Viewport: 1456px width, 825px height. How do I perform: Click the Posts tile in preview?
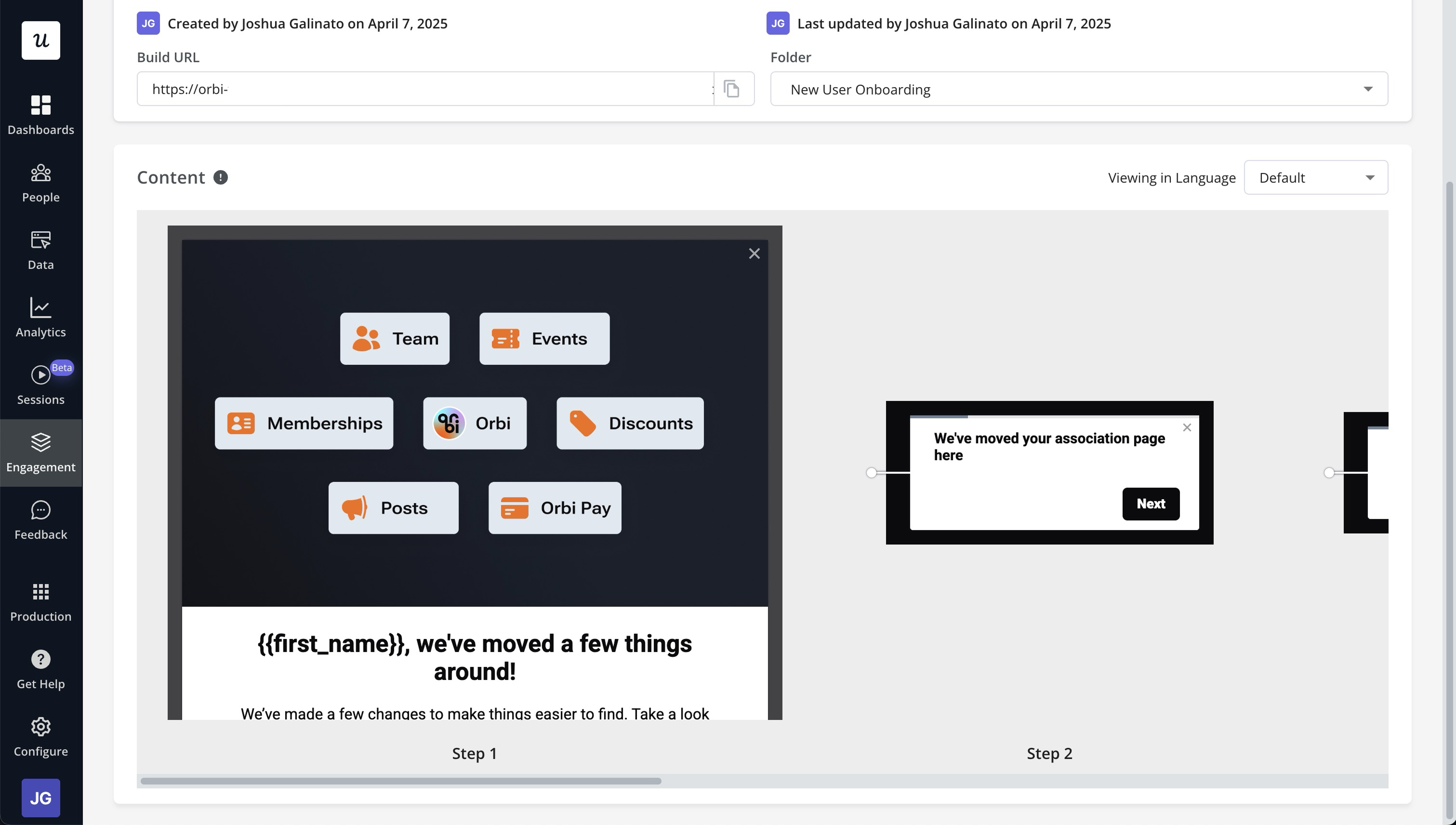coord(394,508)
